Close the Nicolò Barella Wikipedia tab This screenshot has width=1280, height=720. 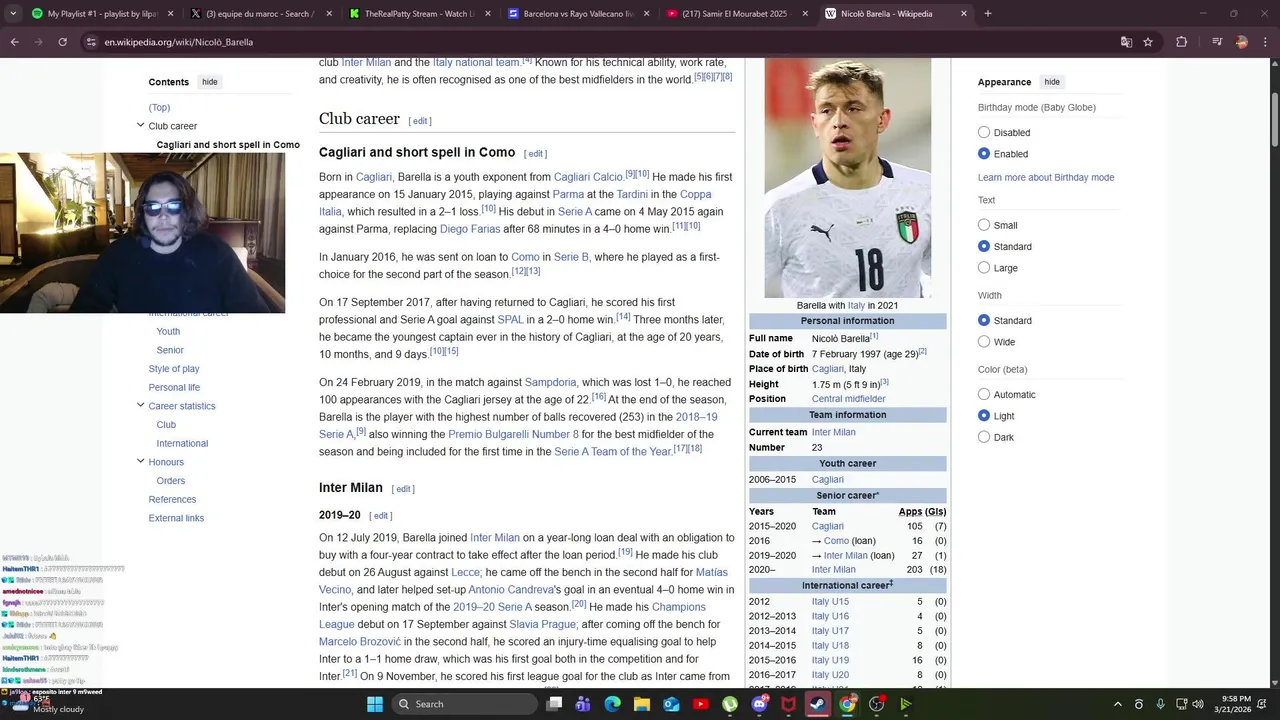click(x=964, y=14)
